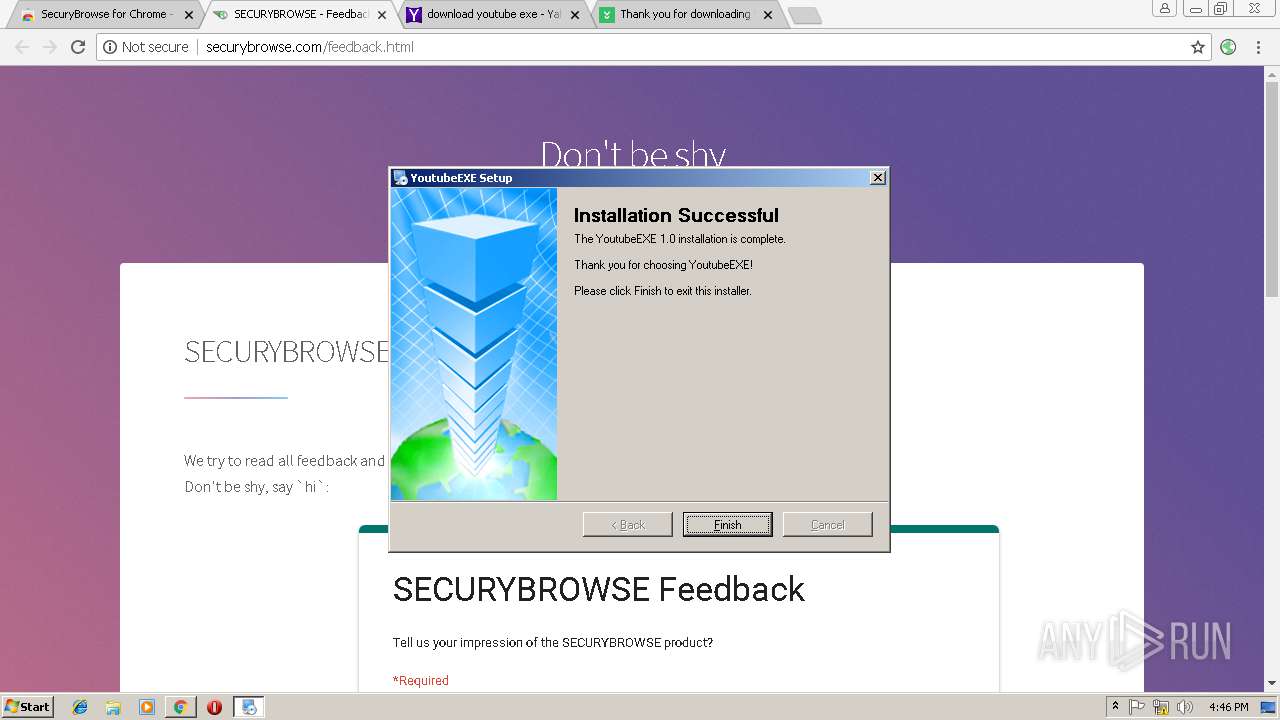Image resolution: width=1280 pixels, height=720 pixels.
Task: Close the download youtube exe tab
Action: (575, 15)
